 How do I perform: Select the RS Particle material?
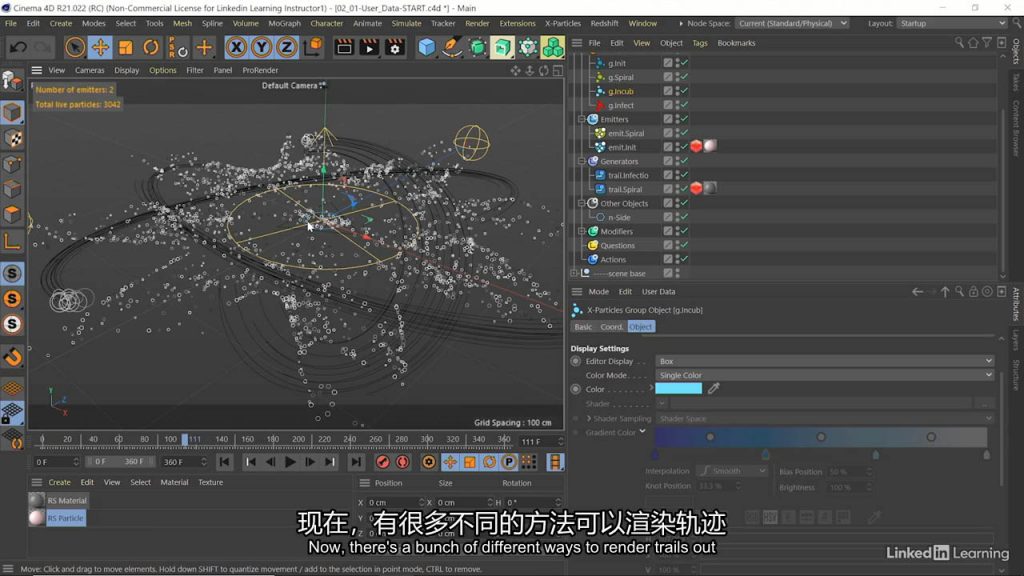[x=65, y=518]
